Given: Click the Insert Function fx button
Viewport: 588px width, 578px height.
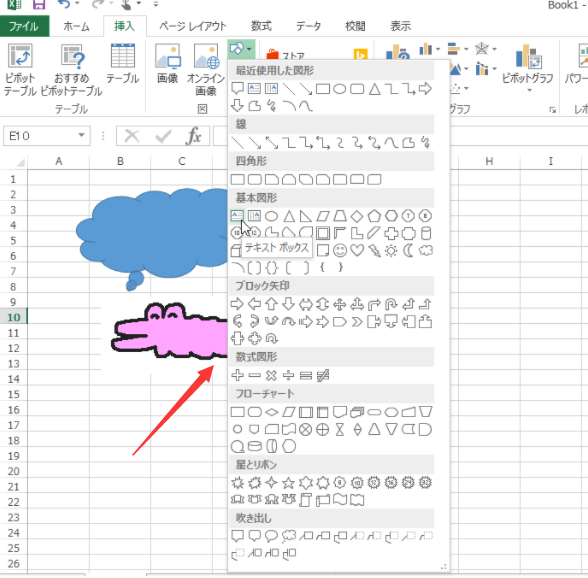Looking at the screenshot, I should click(x=194, y=135).
